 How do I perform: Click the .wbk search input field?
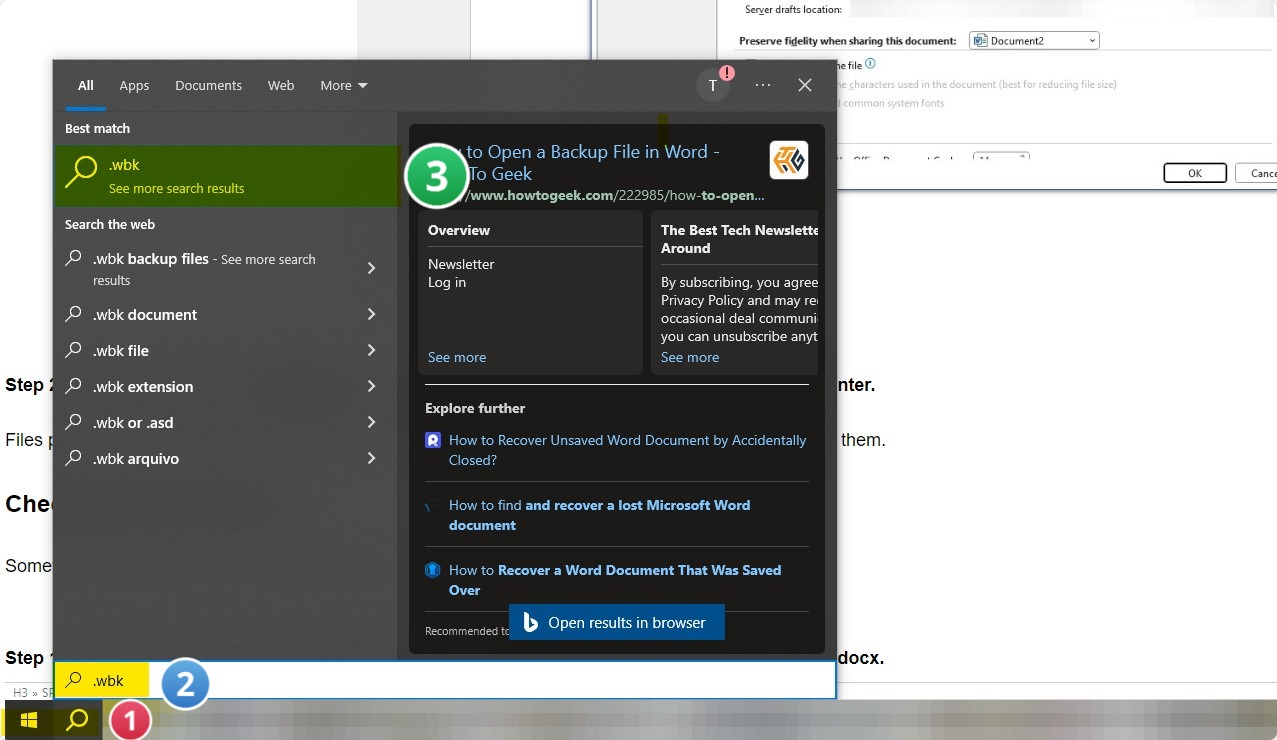point(445,680)
